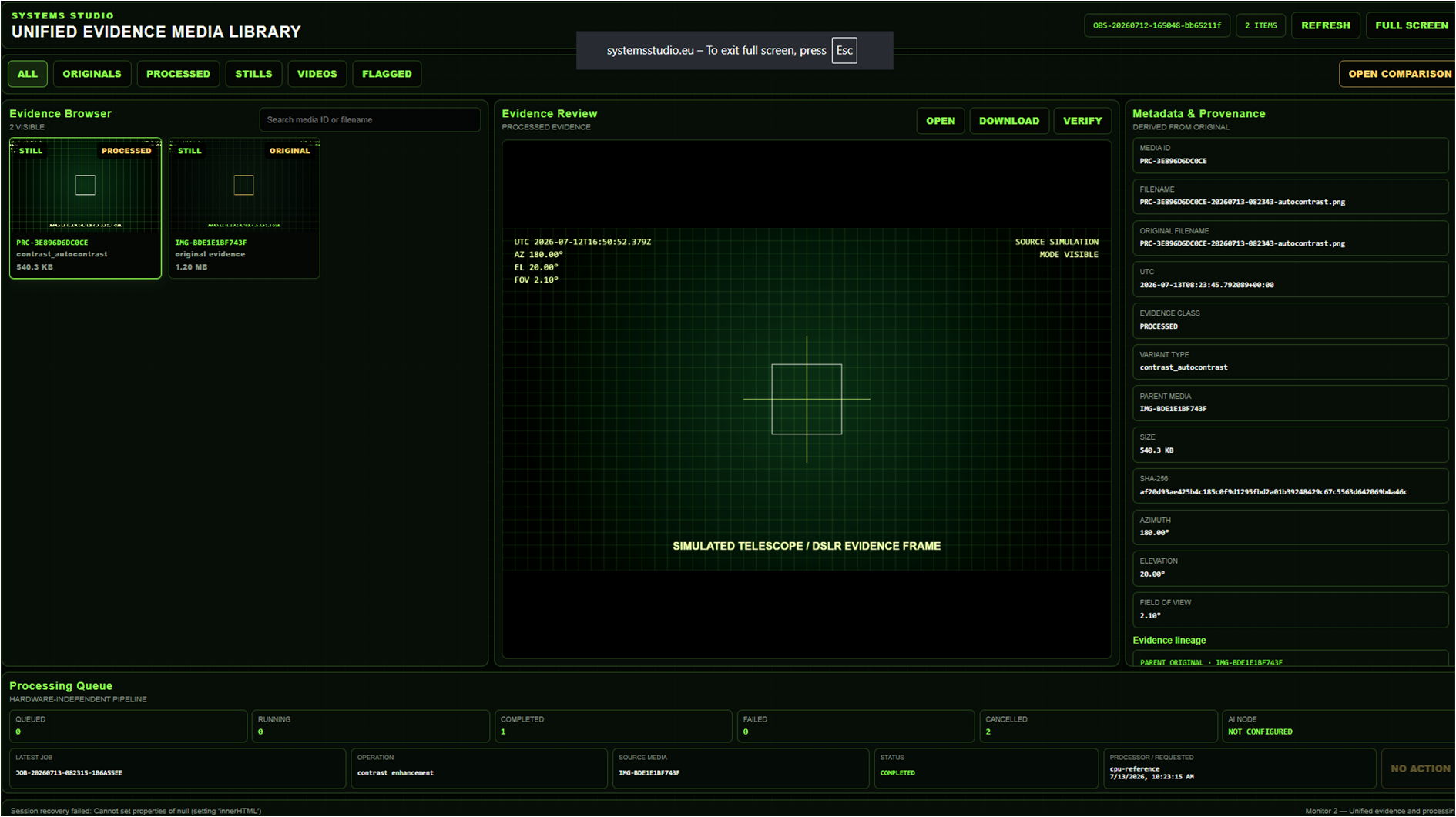Click the cpu-reference processor cell
This screenshot has width=1456, height=817.
pyautogui.click(x=1240, y=768)
